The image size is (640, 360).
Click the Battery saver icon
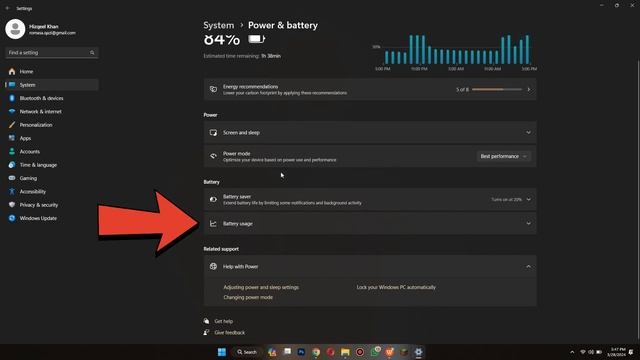coord(213,200)
